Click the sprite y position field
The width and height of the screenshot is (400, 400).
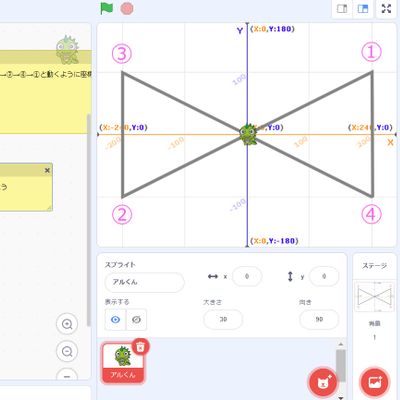(324, 276)
